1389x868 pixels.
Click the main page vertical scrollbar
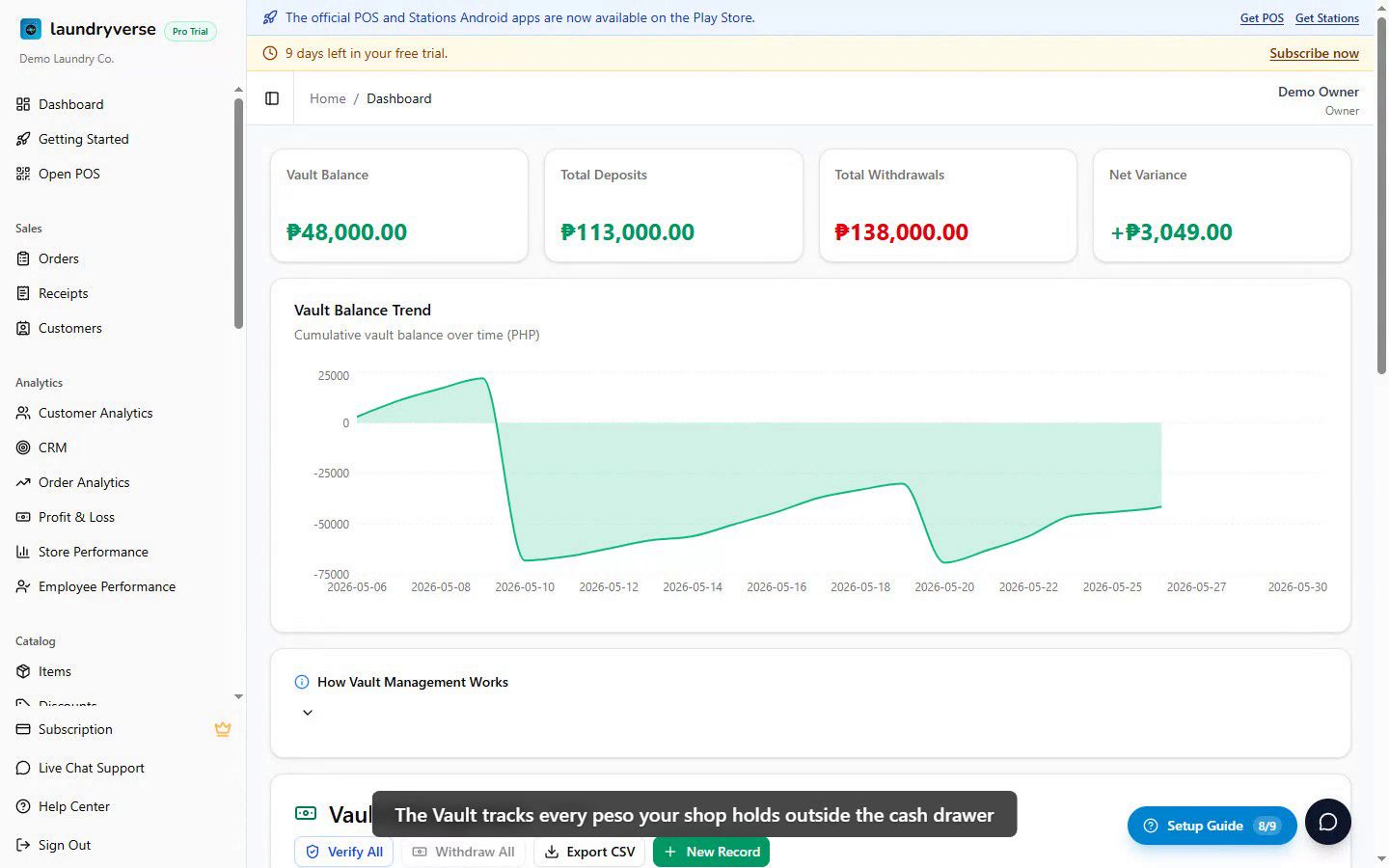pyautogui.click(x=1381, y=195)
